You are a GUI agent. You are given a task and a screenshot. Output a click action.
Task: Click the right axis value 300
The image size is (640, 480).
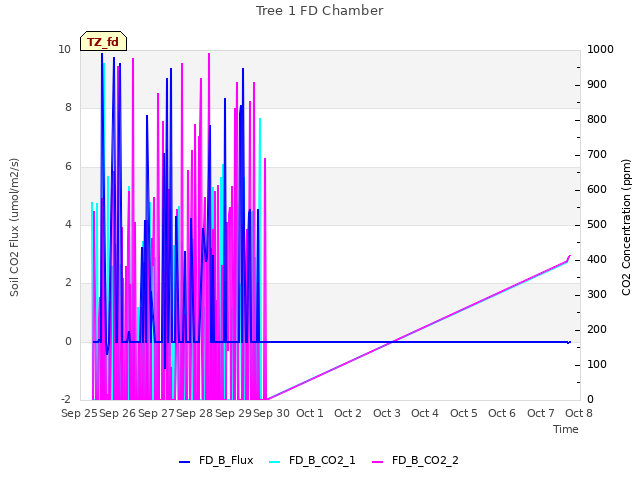[x=597, y=295]
